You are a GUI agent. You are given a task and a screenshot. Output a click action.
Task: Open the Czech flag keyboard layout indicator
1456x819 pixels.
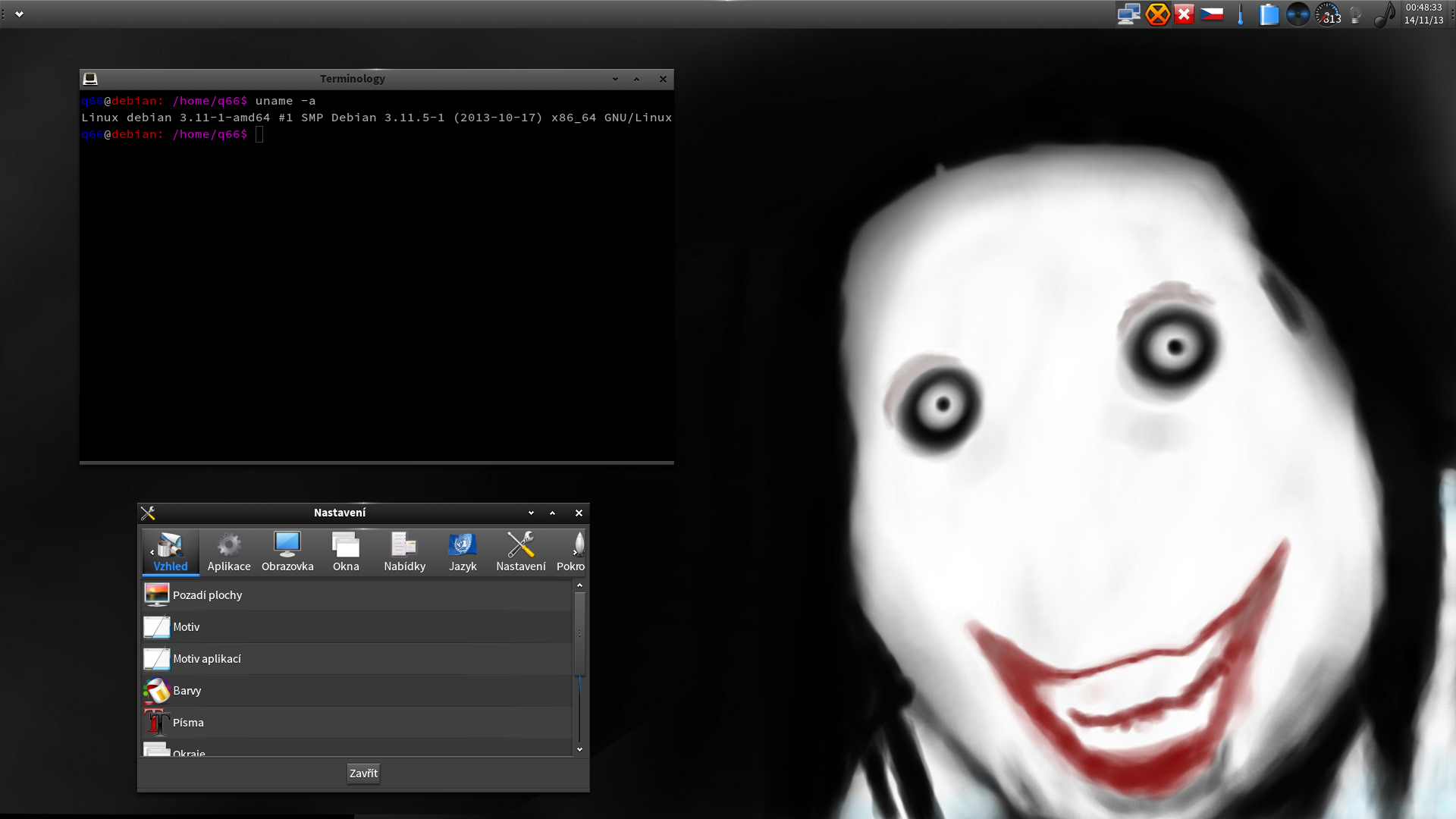click(1212, 14)
